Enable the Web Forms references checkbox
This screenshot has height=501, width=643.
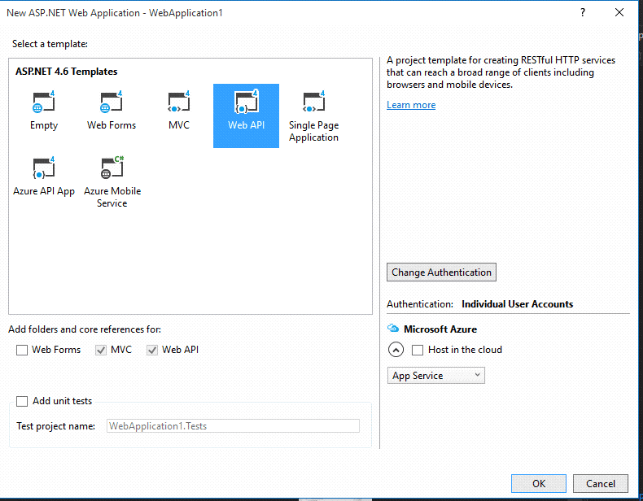tap(22, 350)
